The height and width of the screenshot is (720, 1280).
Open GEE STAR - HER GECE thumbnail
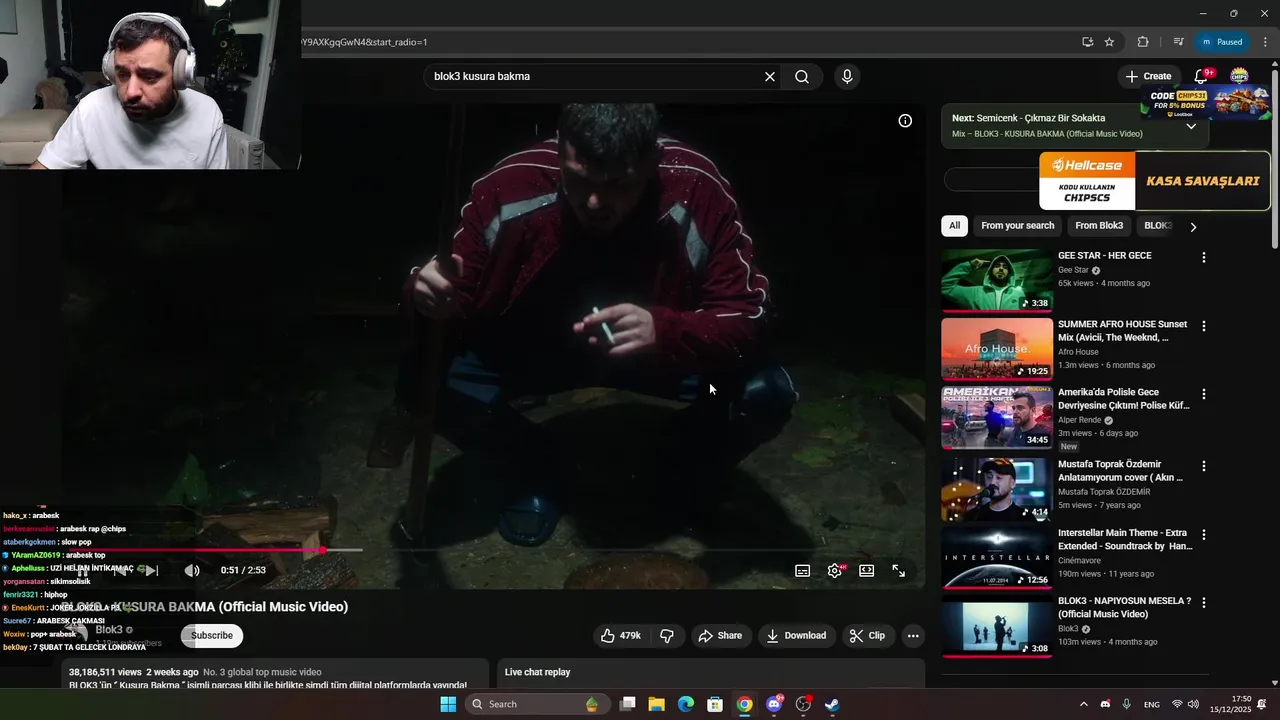996,280
